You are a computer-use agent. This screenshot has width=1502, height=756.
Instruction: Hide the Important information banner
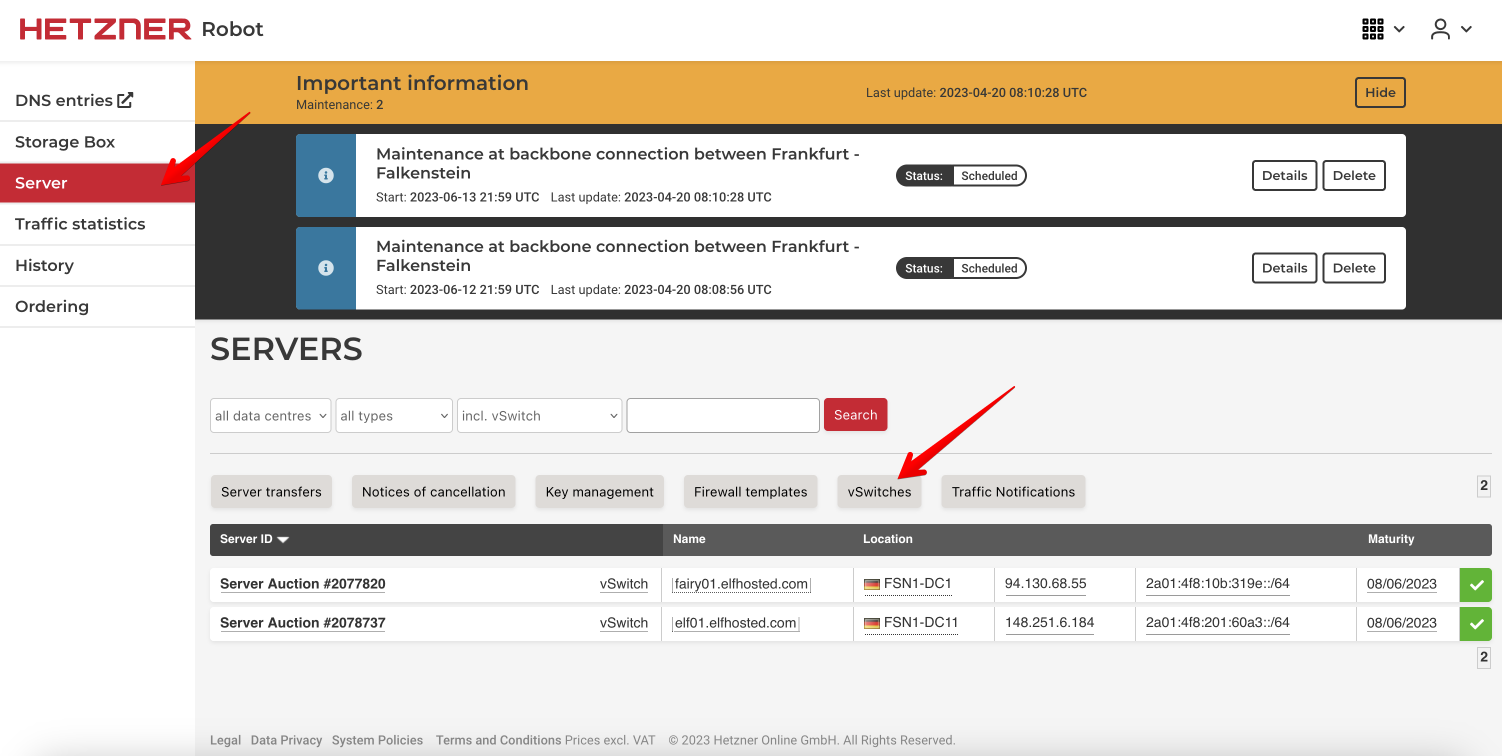pos(1380,93)
